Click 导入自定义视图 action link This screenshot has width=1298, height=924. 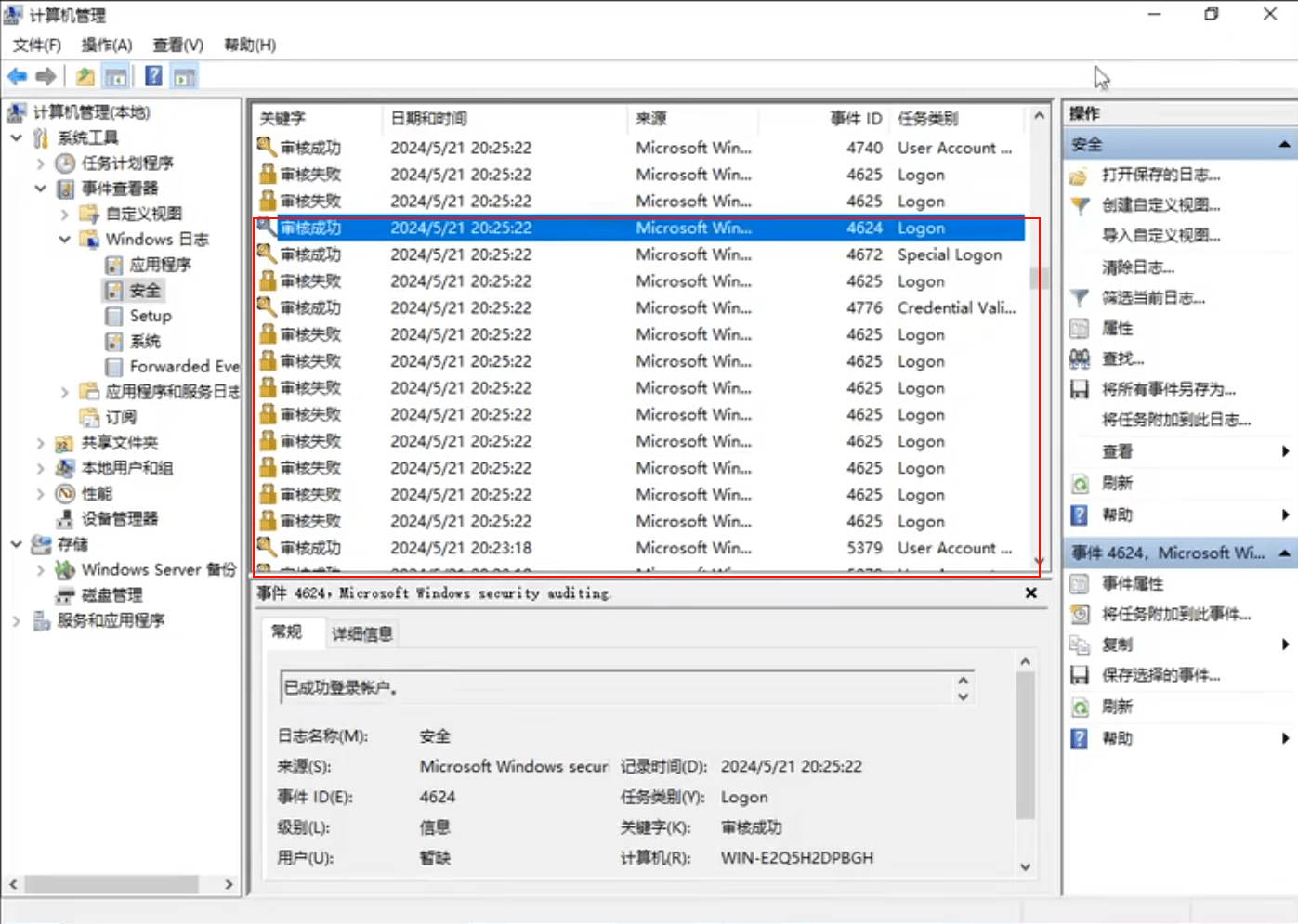pos(1161,236)
